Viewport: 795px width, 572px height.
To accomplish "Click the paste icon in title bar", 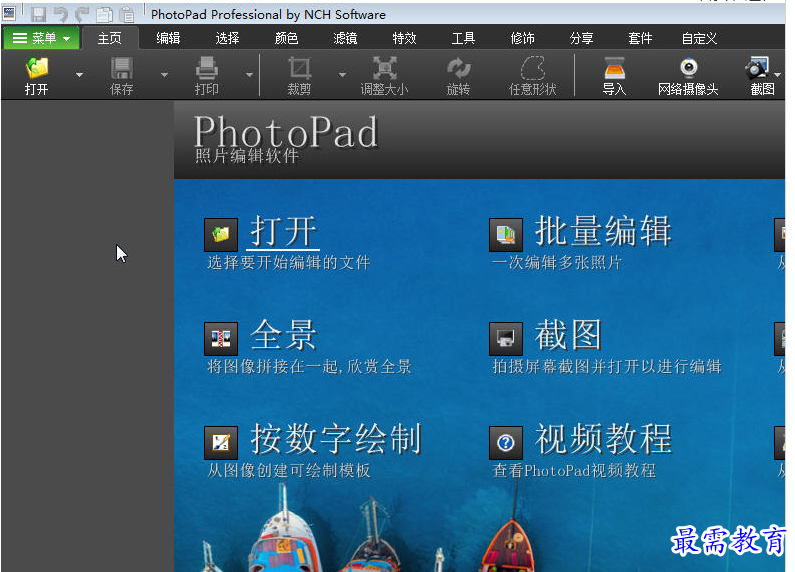I will (127, 14).
